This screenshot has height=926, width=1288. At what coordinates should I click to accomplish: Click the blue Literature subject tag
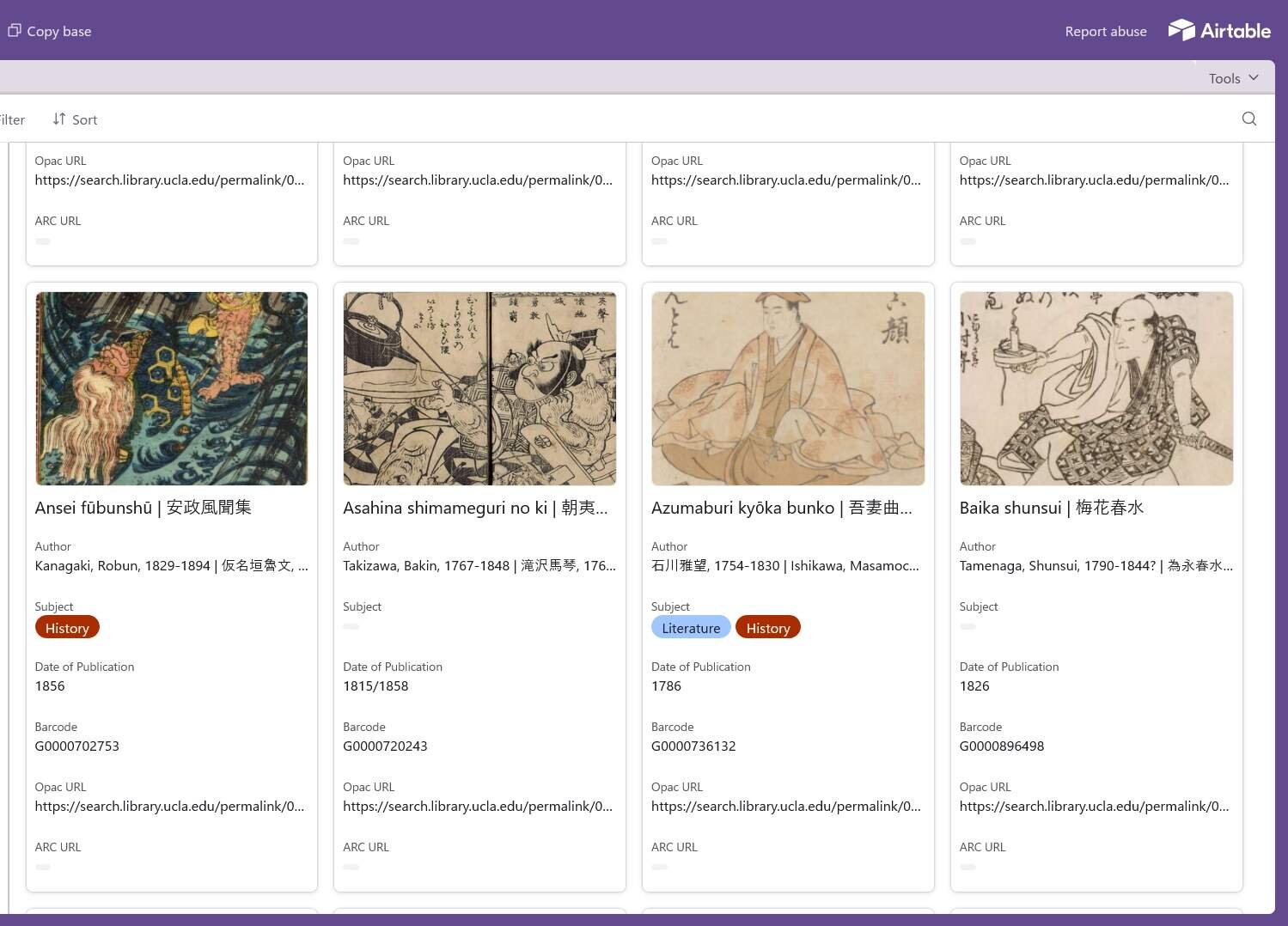click(x=690, y=628)
